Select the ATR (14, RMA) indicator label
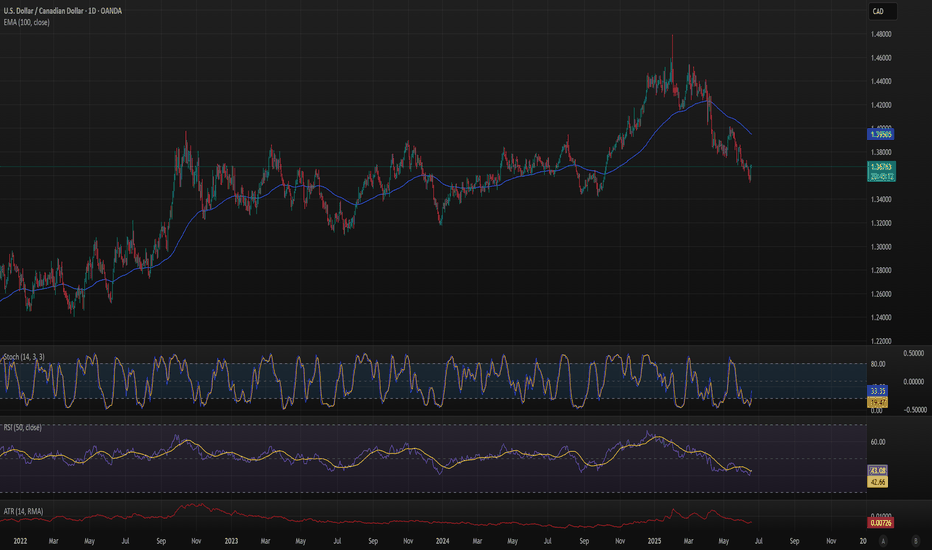Screen dimensions: 932x550 tap(23, 511)
